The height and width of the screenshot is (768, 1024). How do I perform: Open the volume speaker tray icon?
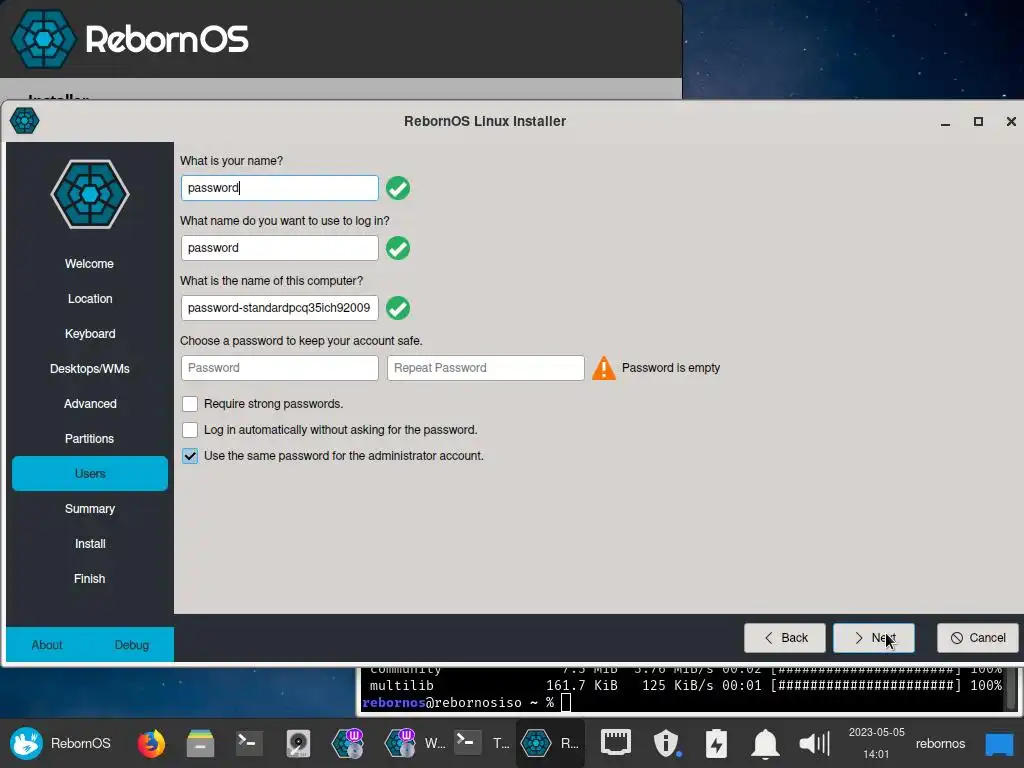814,743
